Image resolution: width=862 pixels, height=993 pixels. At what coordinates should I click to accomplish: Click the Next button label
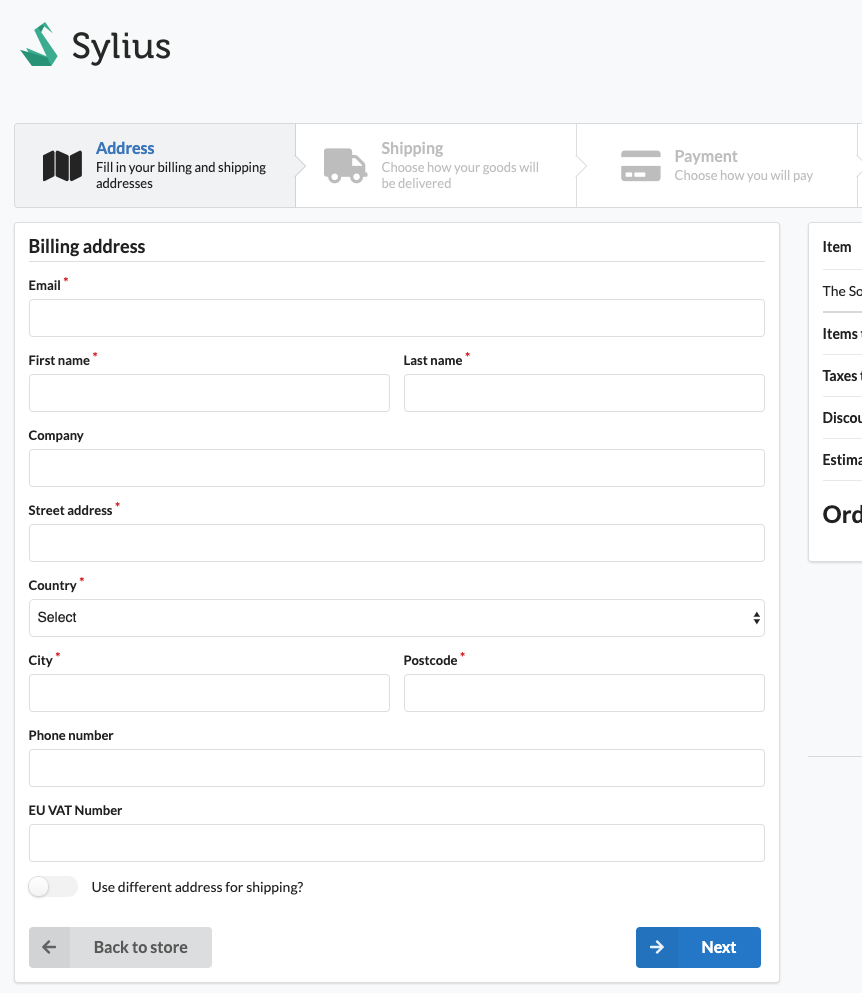point(718,947)
